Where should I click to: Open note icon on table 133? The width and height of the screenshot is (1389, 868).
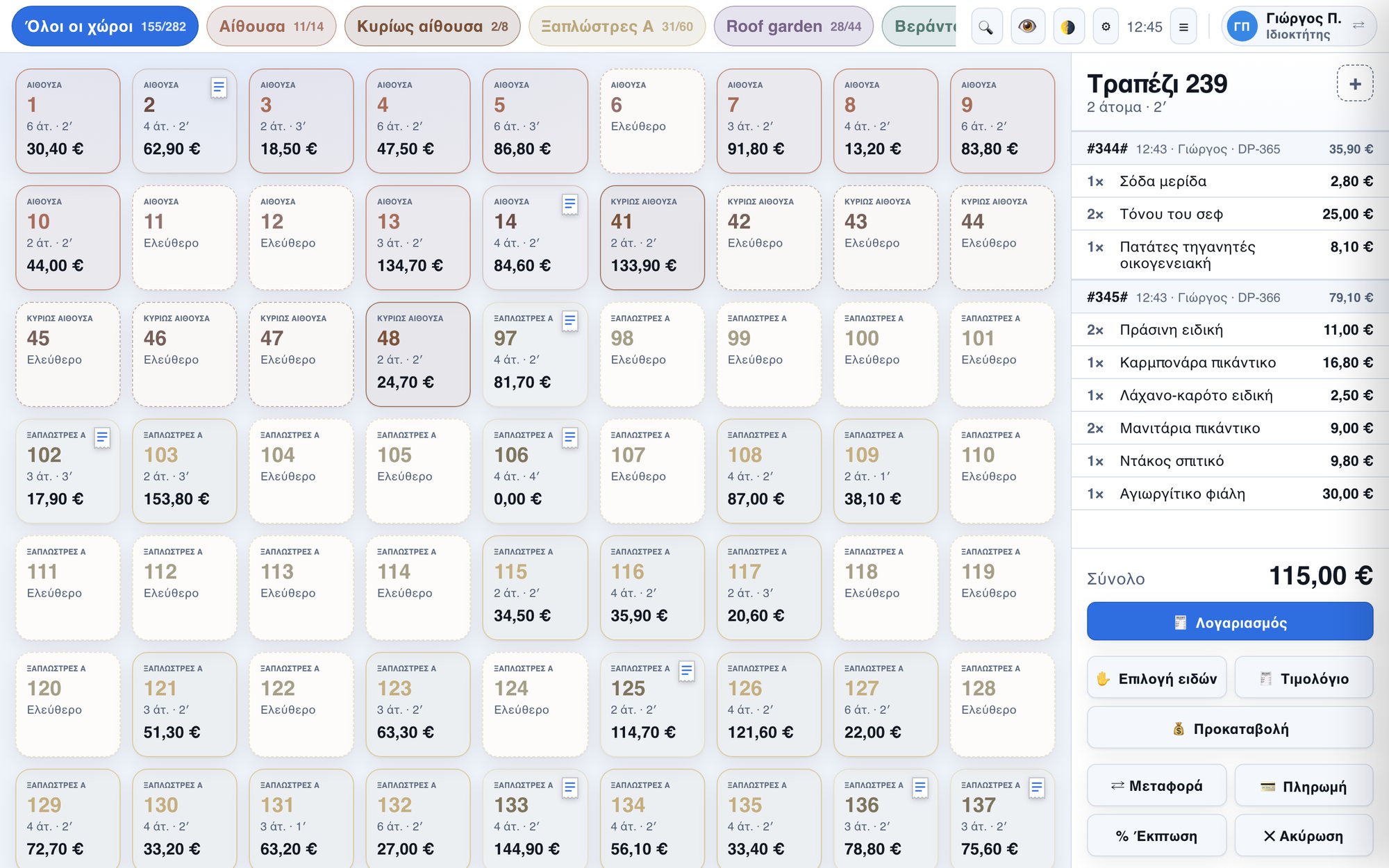pyautogui.click(x=569, y=787)
